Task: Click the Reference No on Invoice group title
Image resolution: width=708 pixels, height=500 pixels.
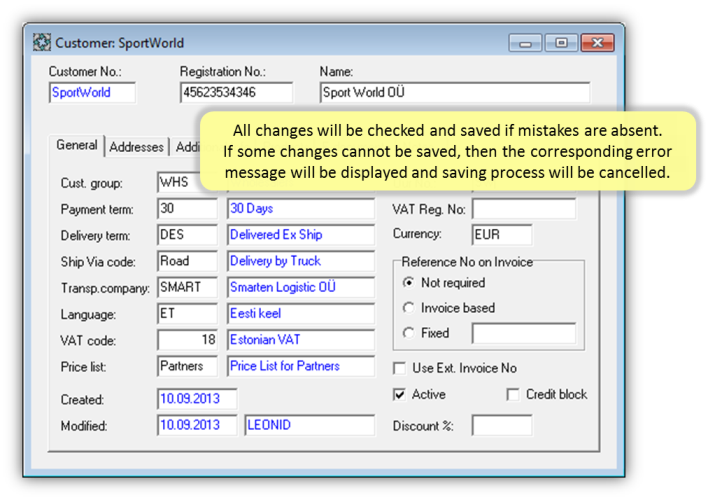Action: (x=467, y=262)
